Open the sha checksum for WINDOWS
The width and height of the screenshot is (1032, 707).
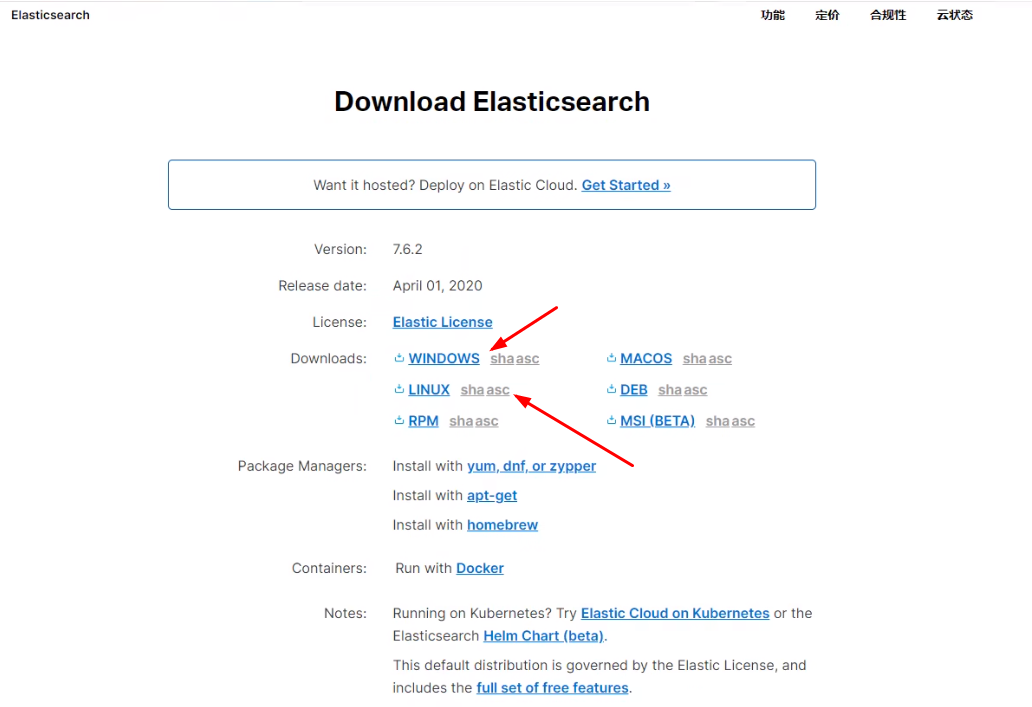tap(502, 359)
